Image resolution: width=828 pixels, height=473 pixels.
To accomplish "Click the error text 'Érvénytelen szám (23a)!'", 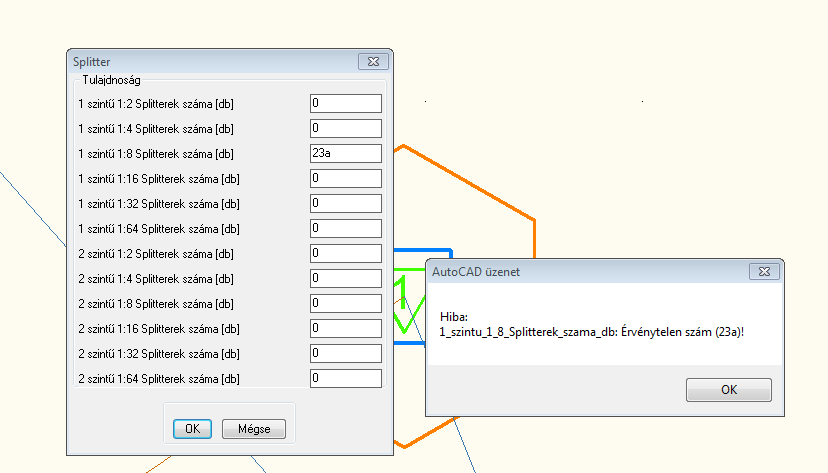I will click(682, 332).
